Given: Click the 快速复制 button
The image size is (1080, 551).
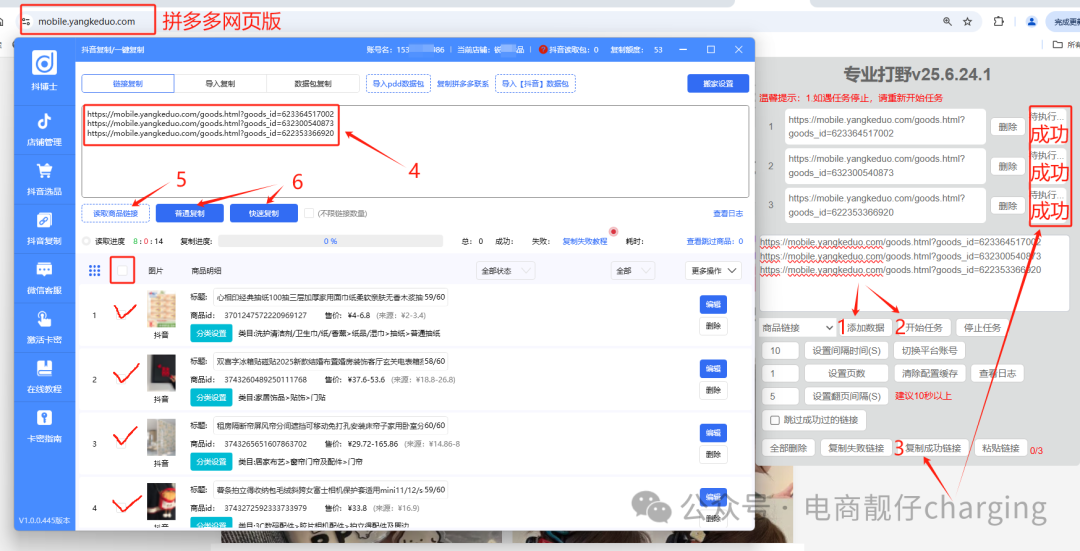Looking at the screenshot, I should [x=264, y=214].
